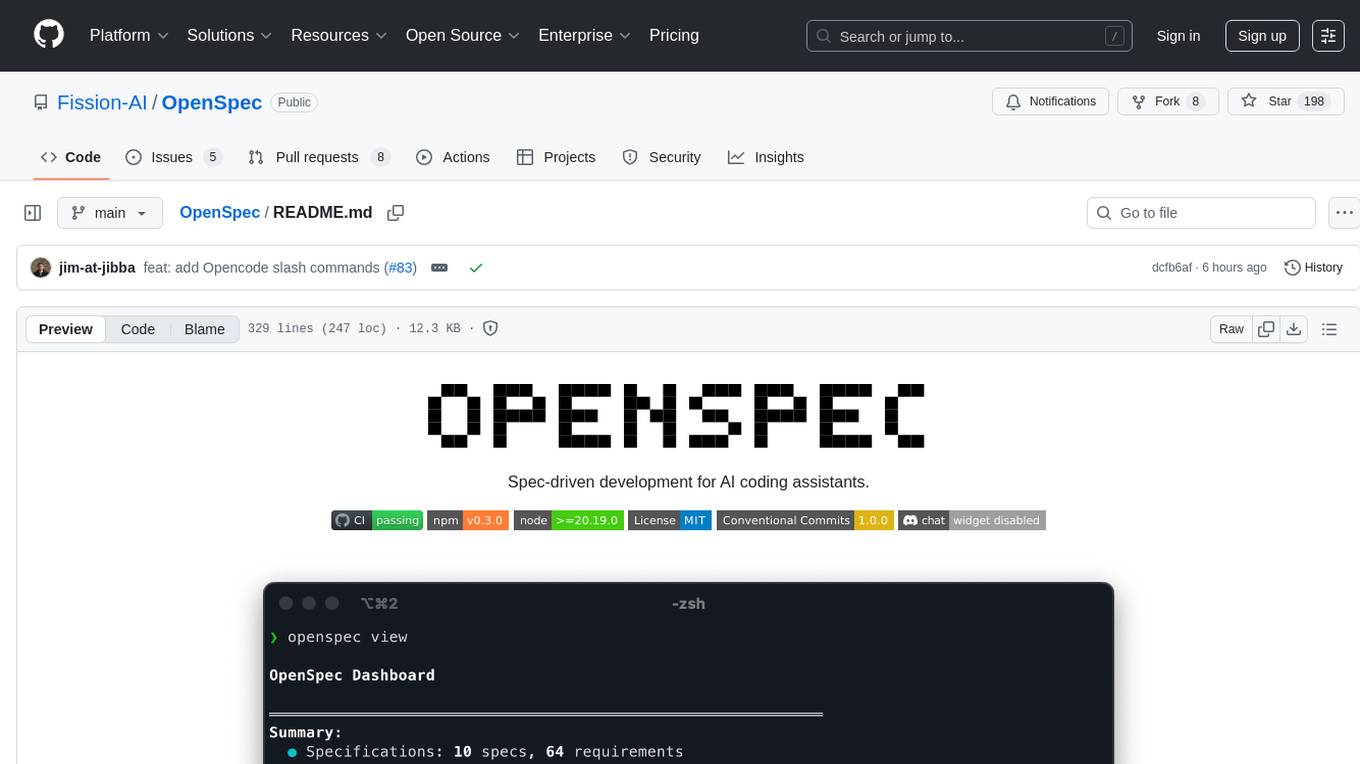Screen dimensions: 1360x764
Task: Open the Conventional Commits 1.0.0 badge
Action: pos(805,520)
